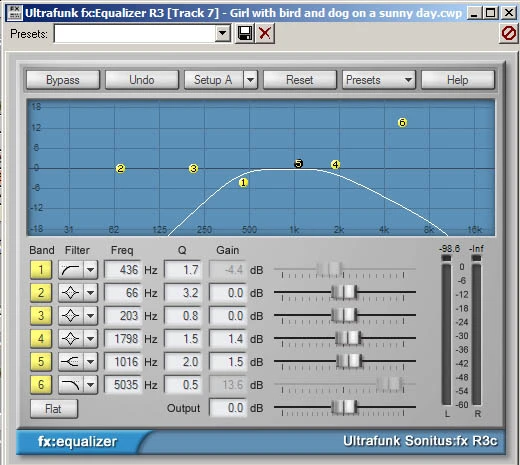520x465 pixels.
Task: Click band 6 frequency field 5035
Action: 123,385
